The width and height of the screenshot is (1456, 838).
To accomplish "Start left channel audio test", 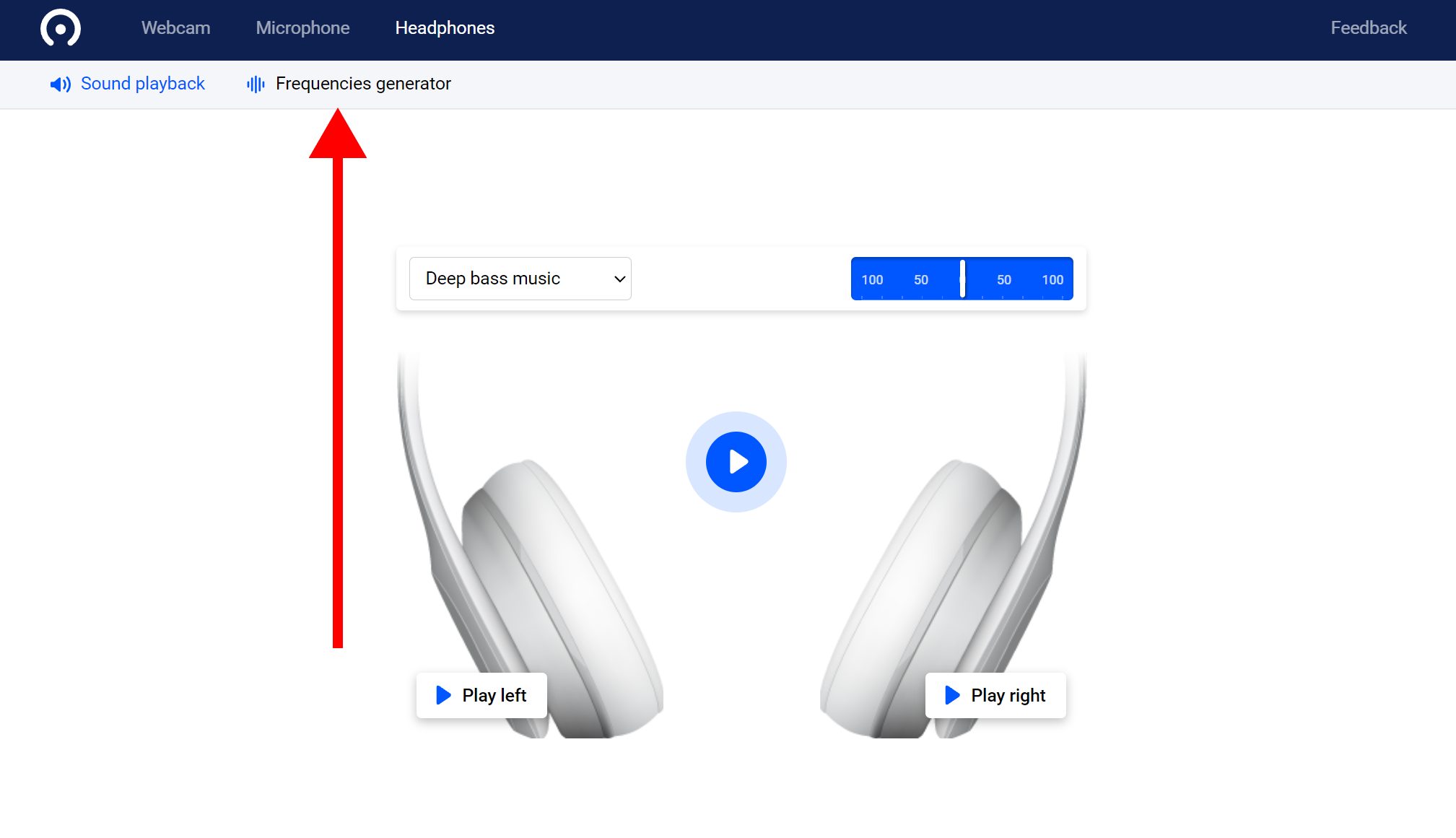I will [x=481, y=695].
